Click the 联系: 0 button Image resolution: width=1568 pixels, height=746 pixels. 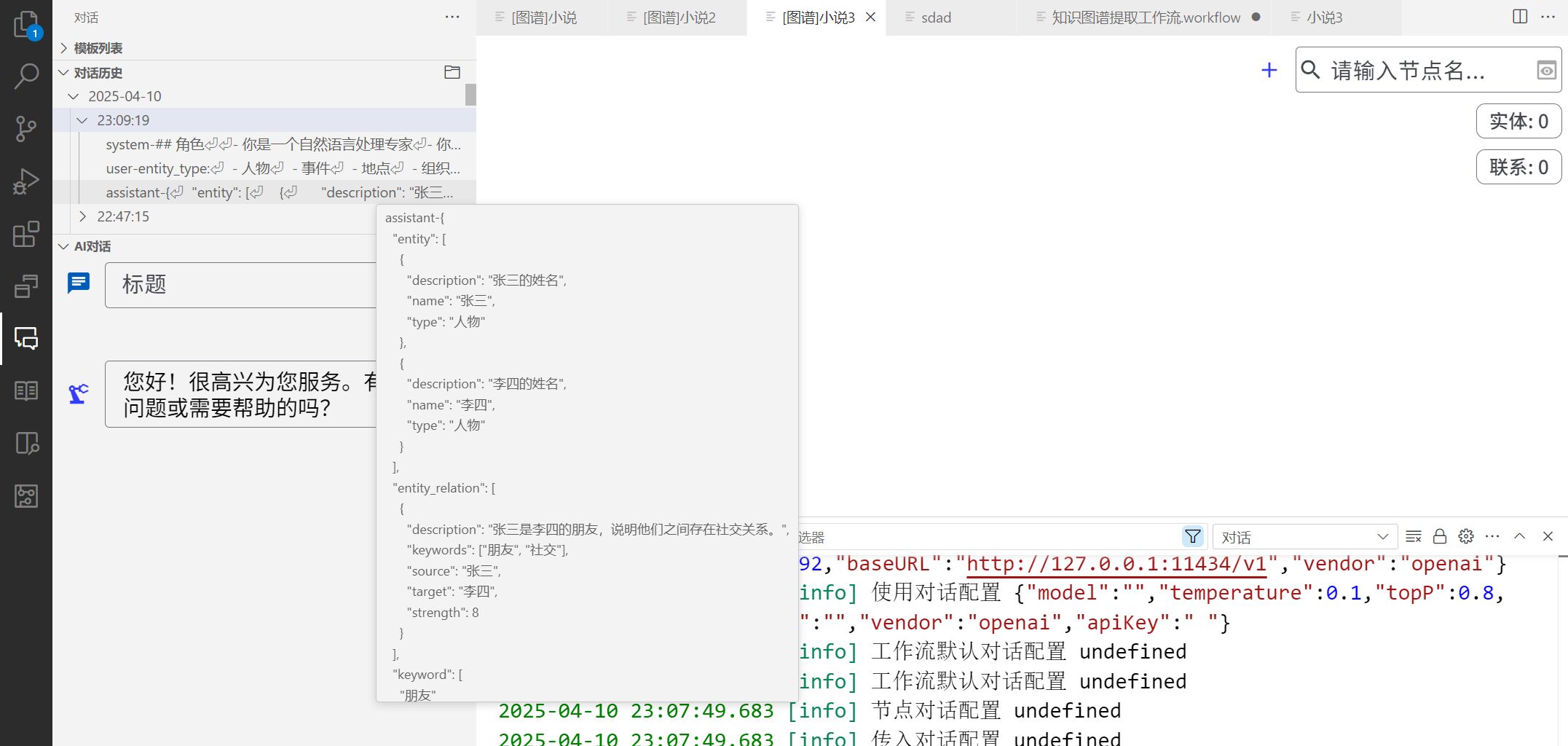(1518, 167)
